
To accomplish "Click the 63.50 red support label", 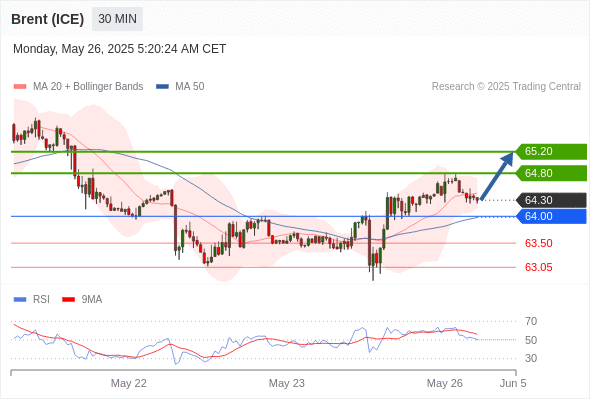I will coord(538,243).
